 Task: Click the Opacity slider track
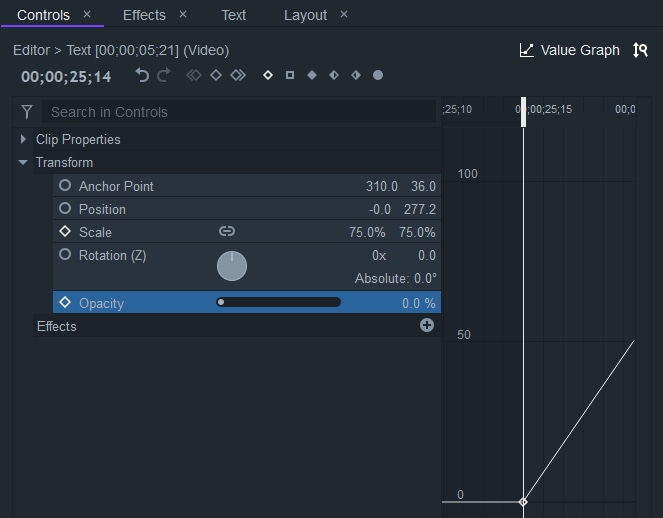[279, 302]
